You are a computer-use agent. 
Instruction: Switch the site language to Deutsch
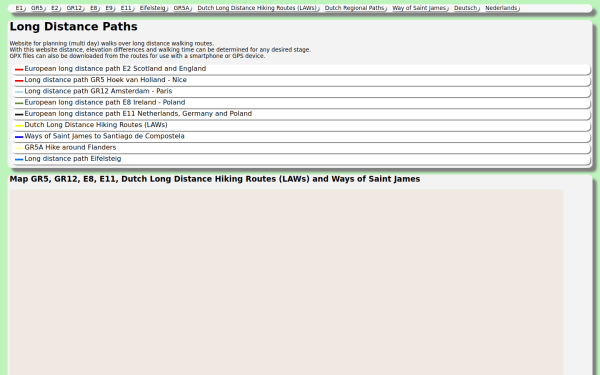466,8
